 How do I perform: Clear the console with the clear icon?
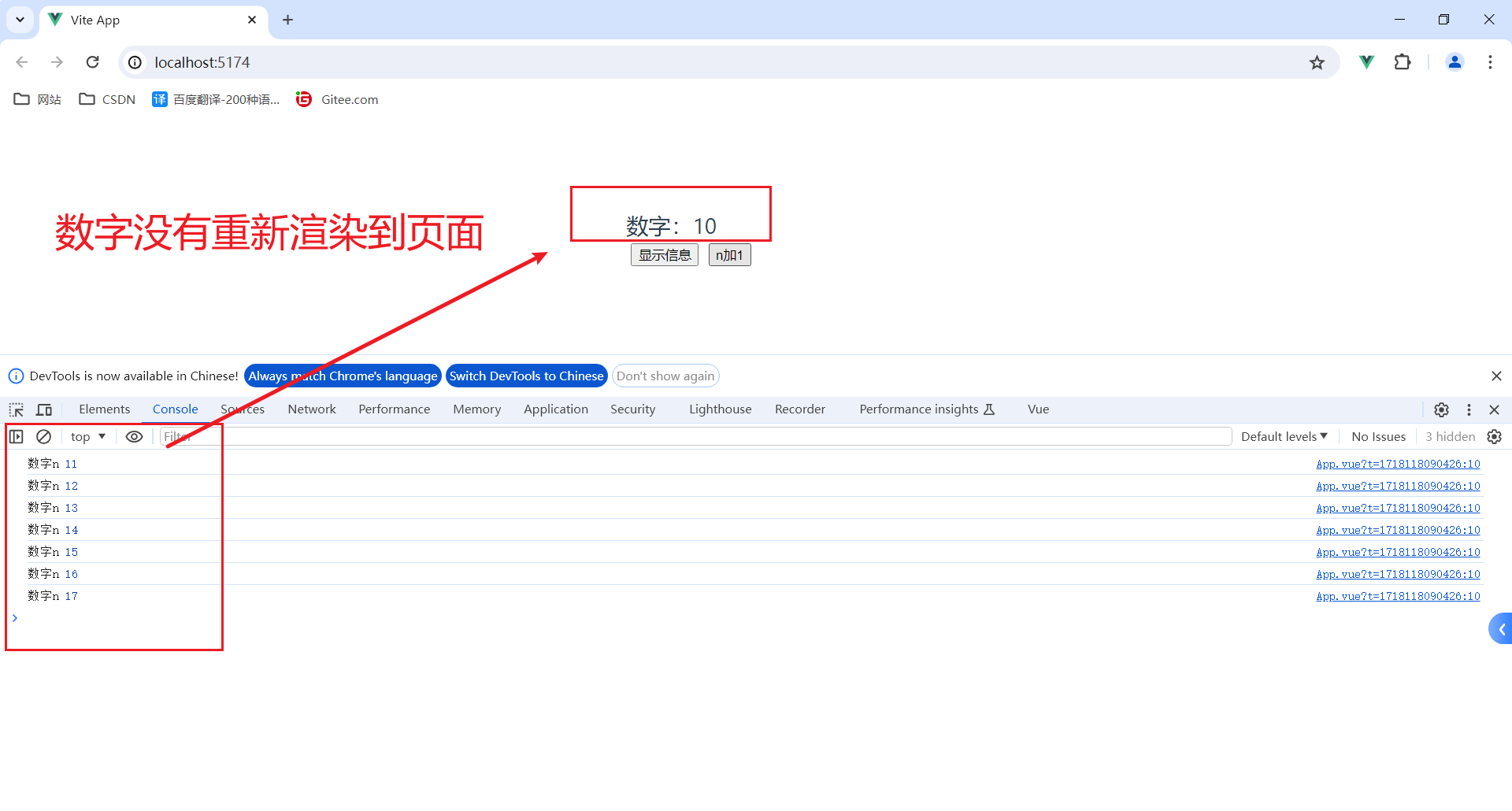[44, 436]
